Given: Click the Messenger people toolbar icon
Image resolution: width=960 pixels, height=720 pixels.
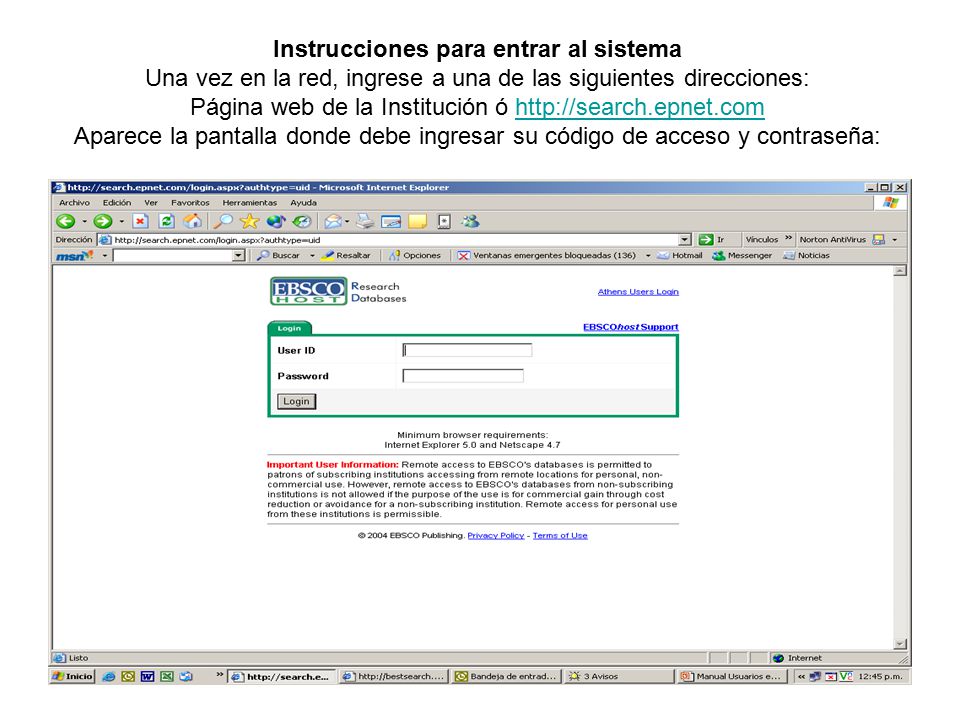Looking at the screenshot, I should tap(470, 221).
